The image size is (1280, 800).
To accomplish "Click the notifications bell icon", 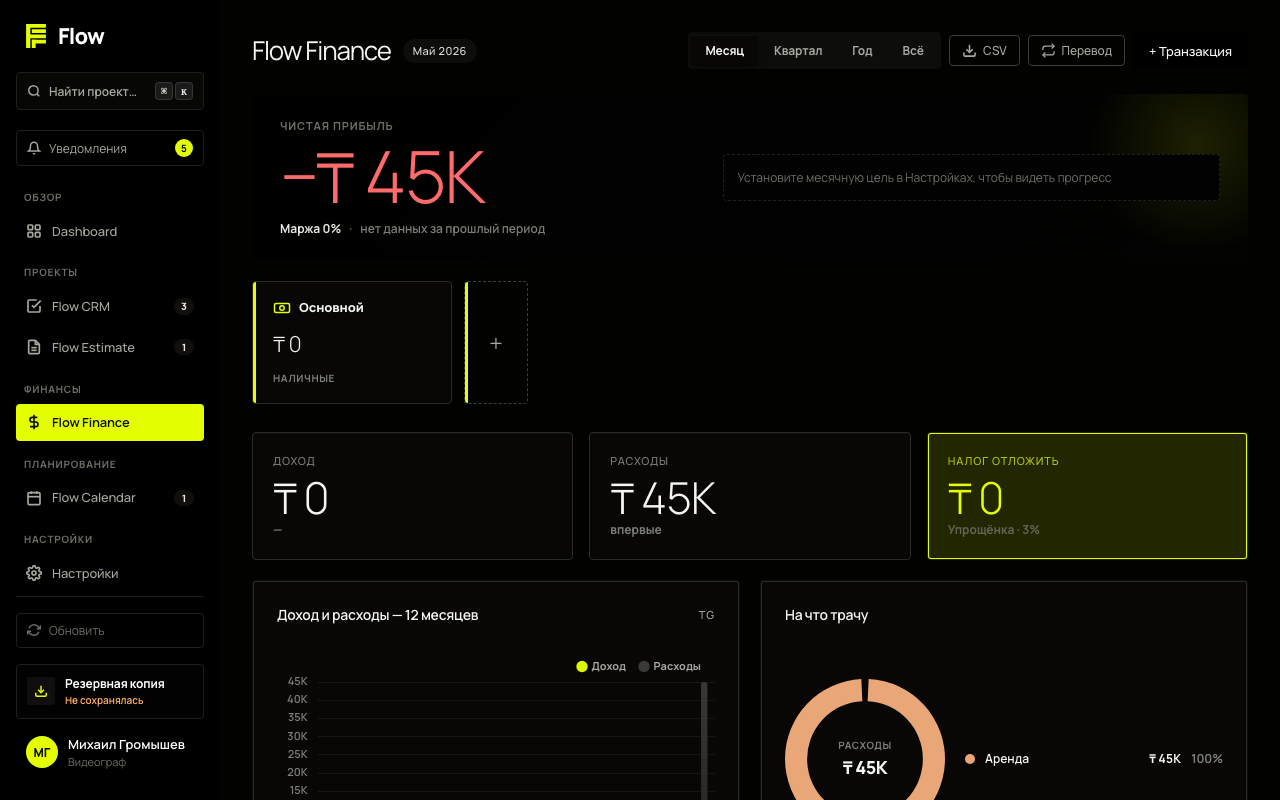I will pyautogui.click(x=34, y=148).
